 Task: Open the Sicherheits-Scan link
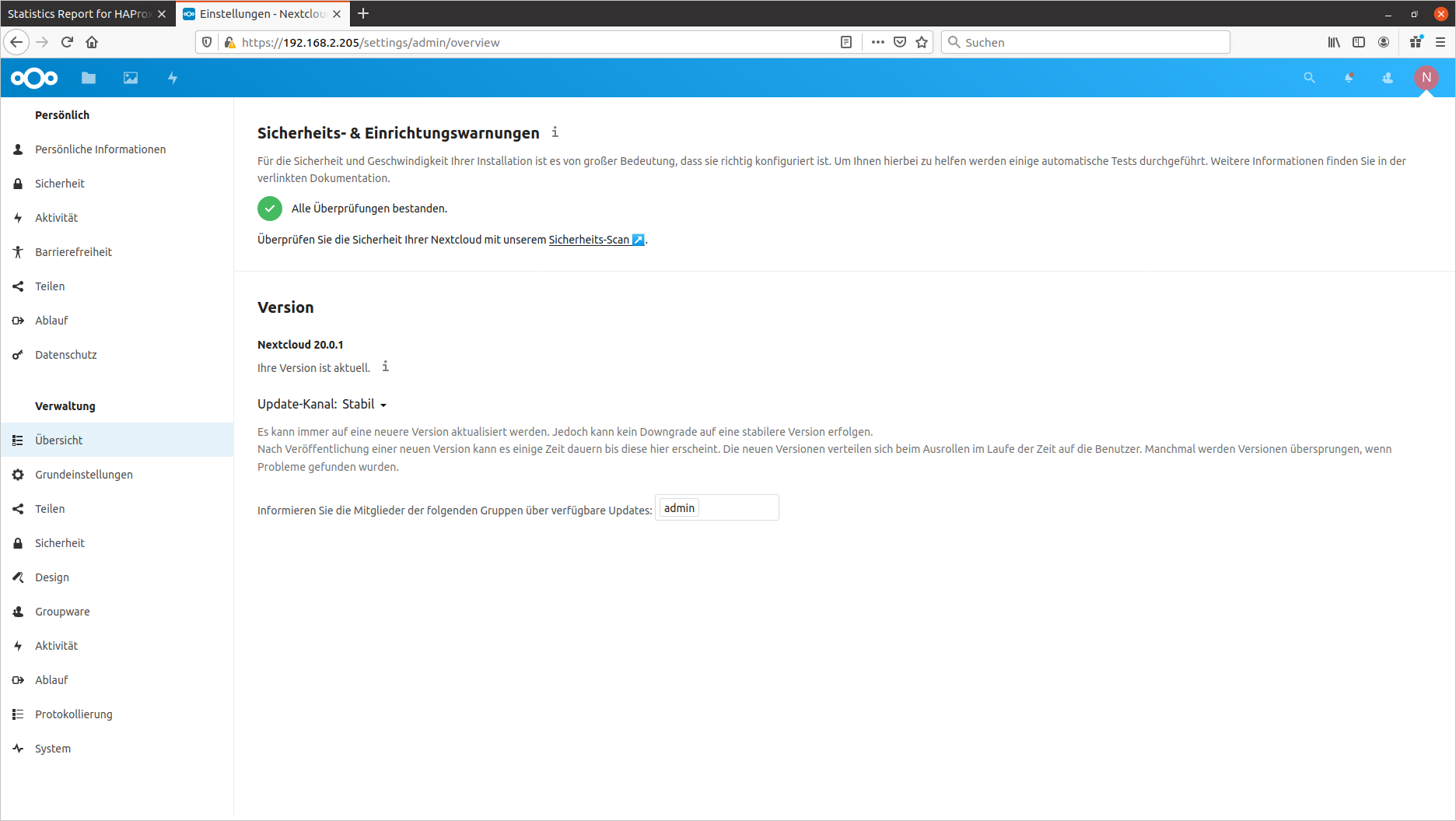tap(597, 240)
